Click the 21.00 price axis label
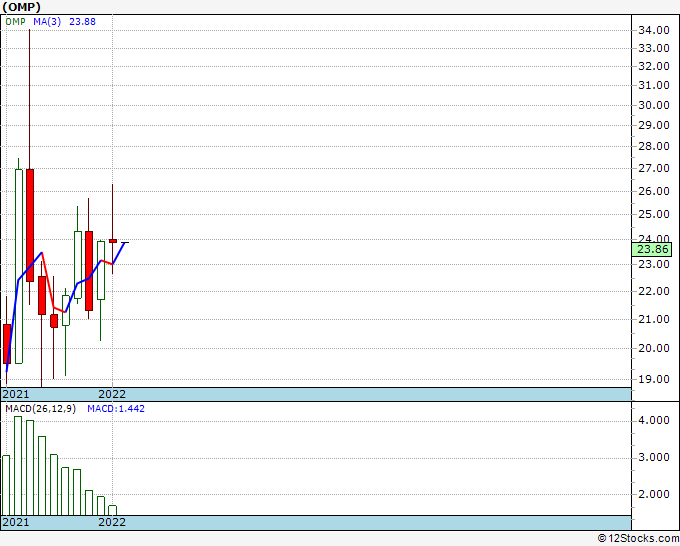 (x=654, y=319)
